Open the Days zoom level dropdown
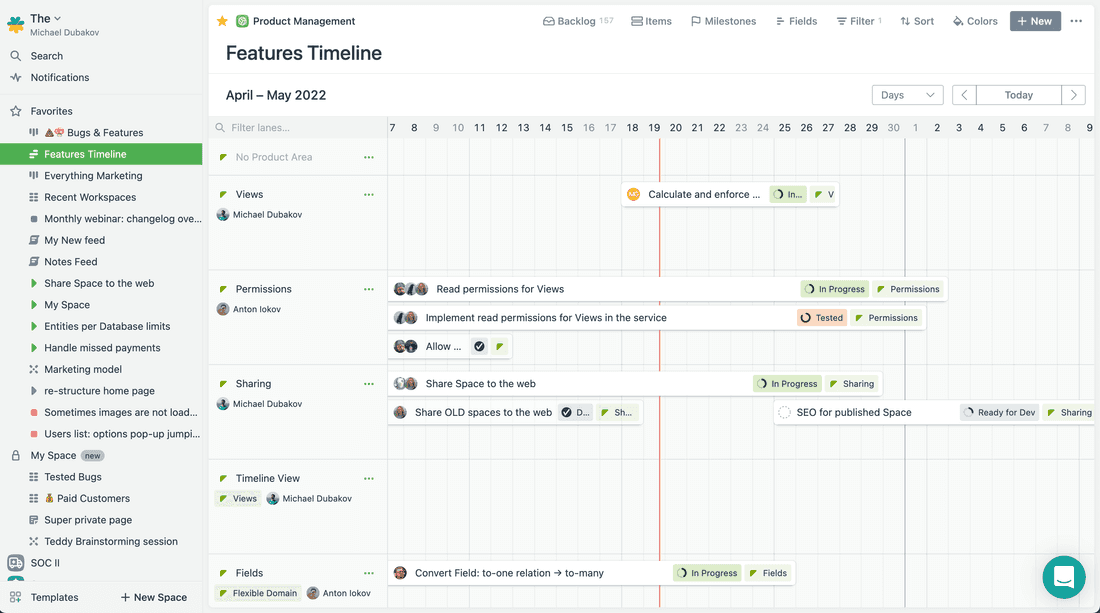Screen dimensions: 1100x613 coord(907,95)
